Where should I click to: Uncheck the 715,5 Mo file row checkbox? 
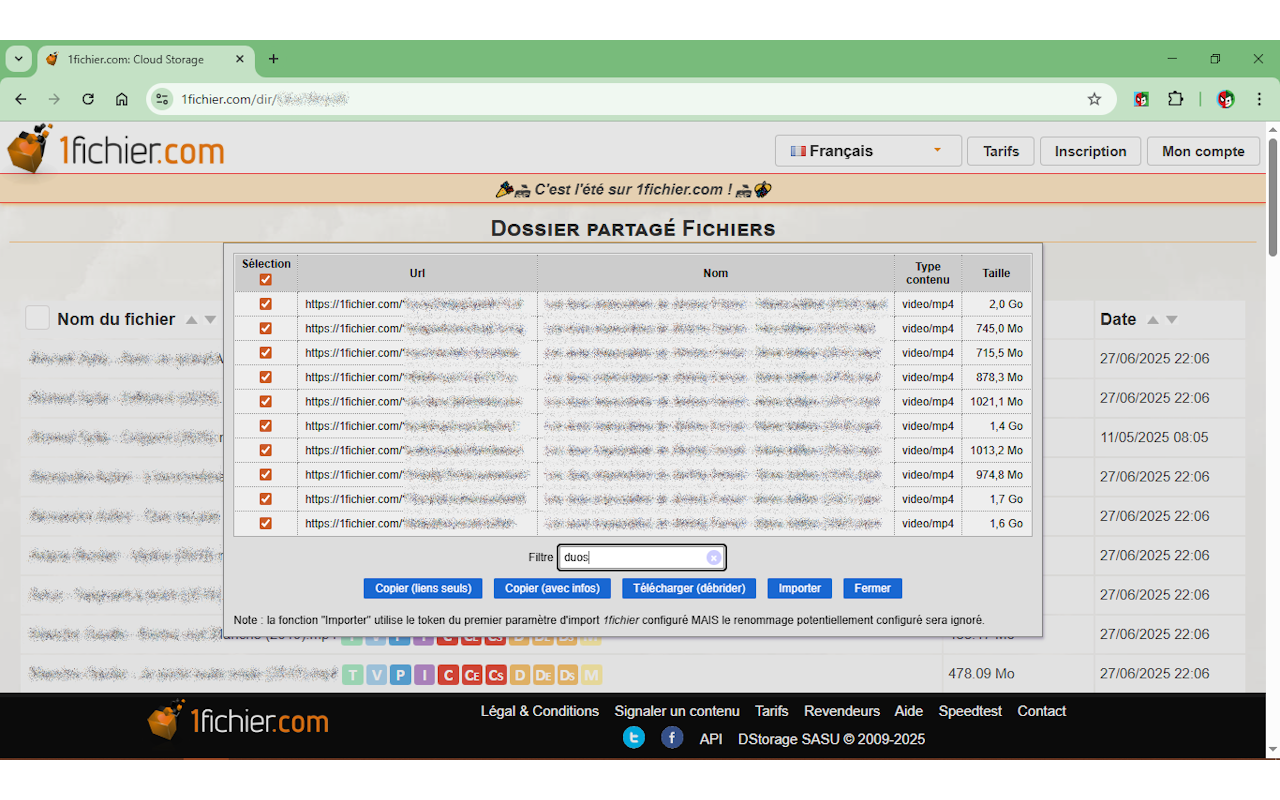[x=266, y=353]
